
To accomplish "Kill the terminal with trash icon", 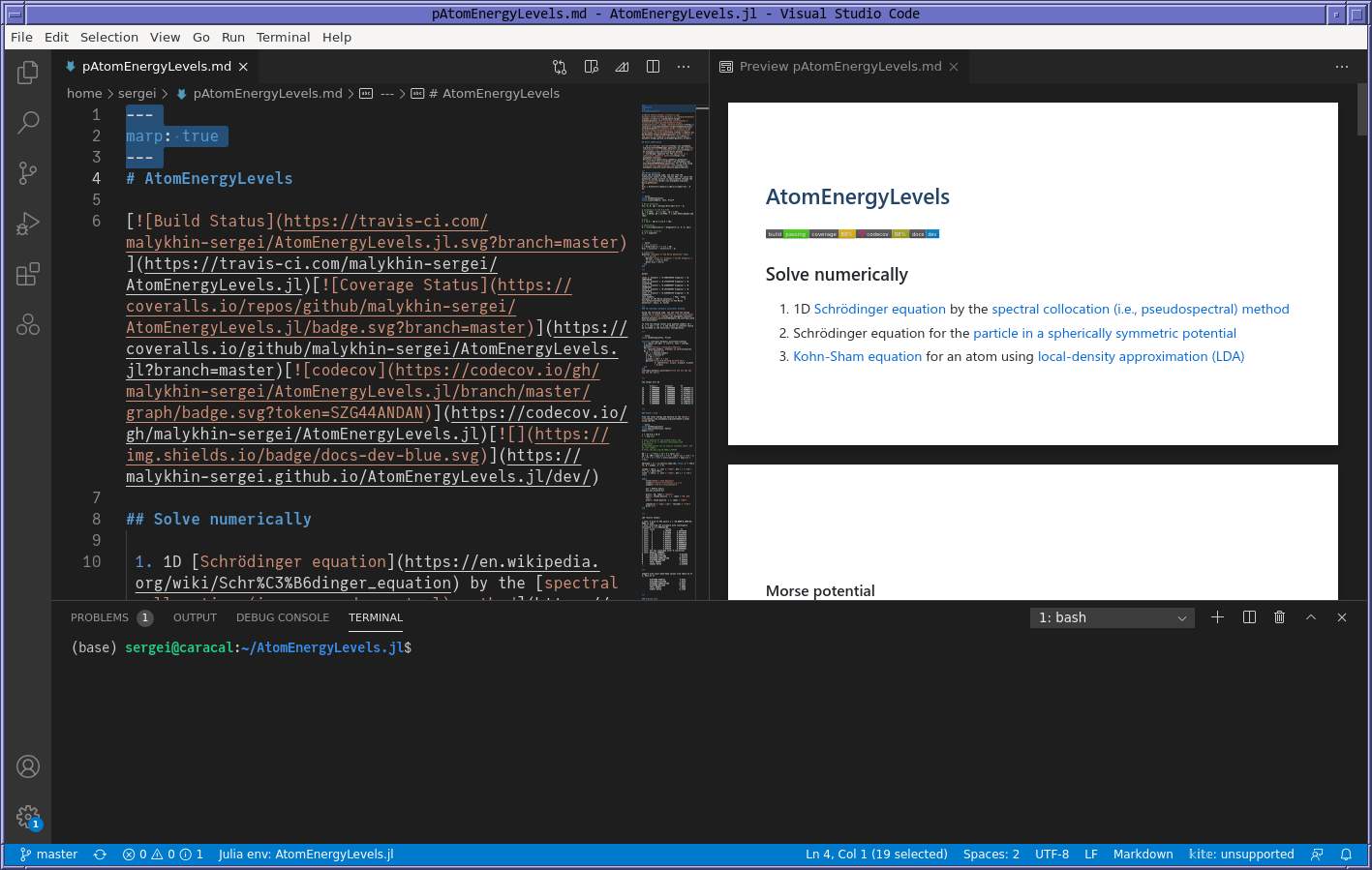I will (1280, 617).
